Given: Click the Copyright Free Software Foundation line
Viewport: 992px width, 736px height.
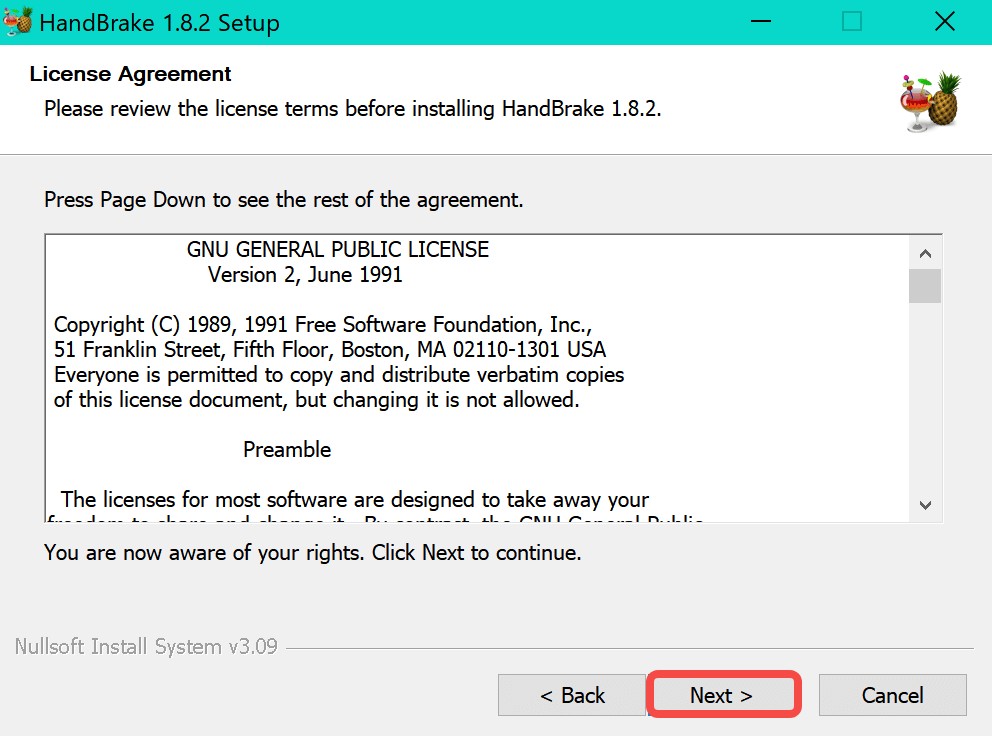Looking at the screenshot, I should [323, 325].
